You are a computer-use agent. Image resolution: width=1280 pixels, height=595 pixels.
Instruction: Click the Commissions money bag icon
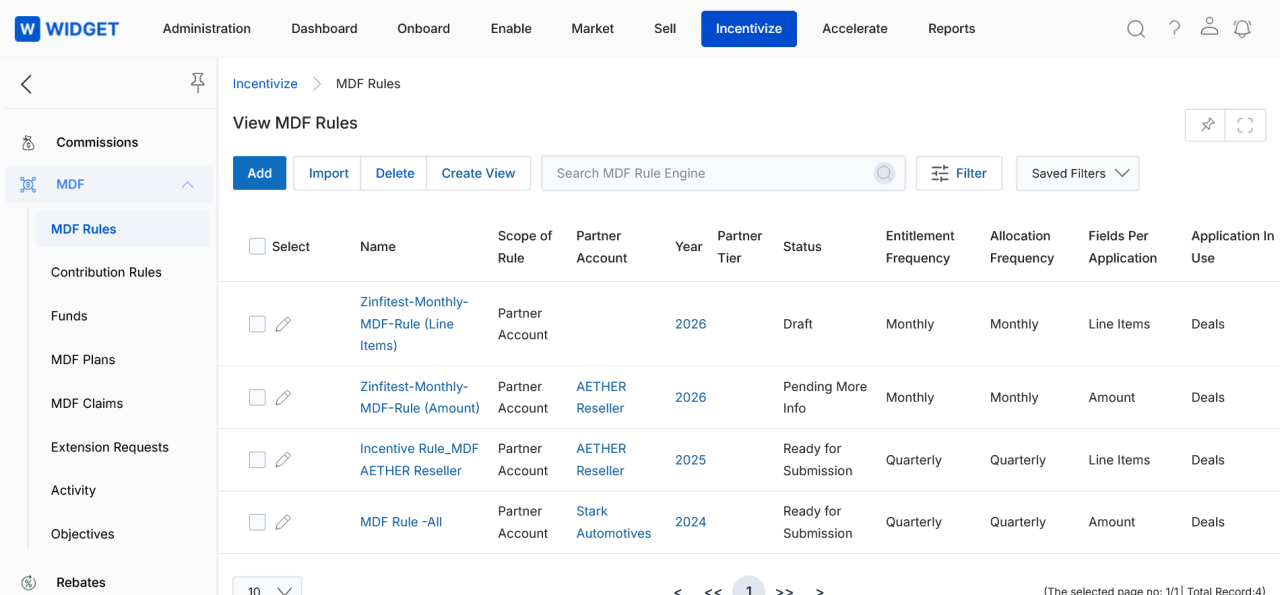[29, 143]
